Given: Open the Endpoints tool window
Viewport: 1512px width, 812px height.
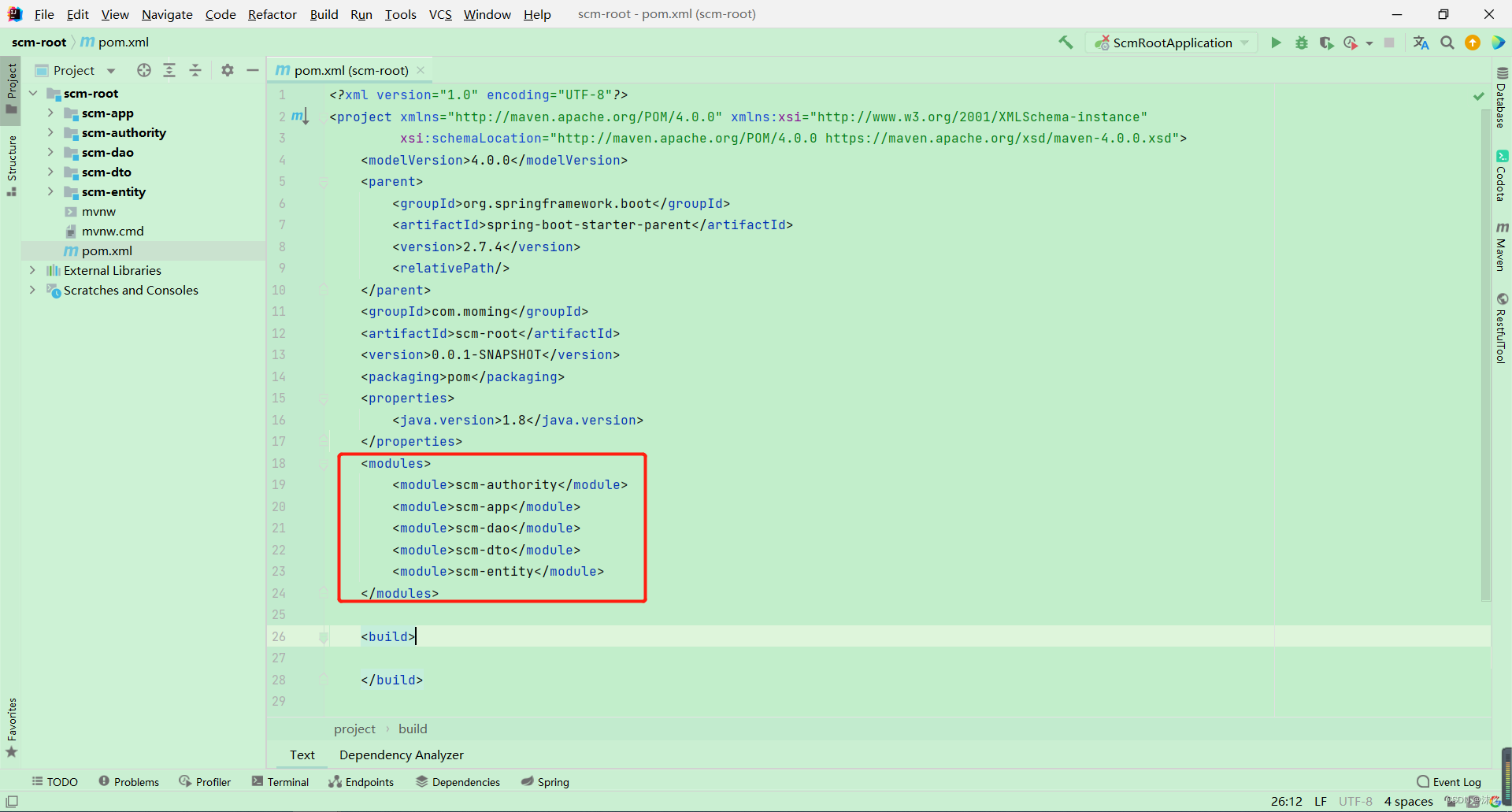Looking at the screenshot, I should (361, 782).
